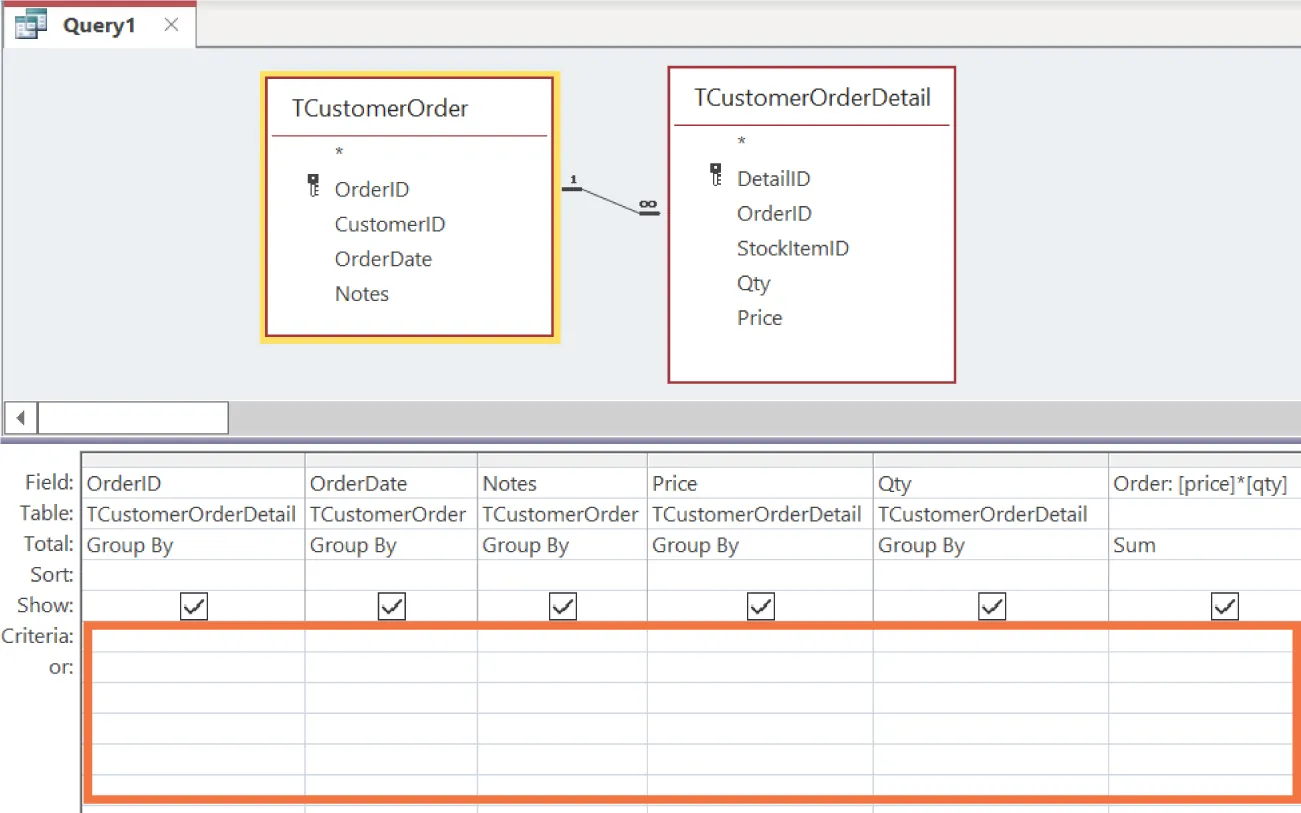Select Qty in the TCustomerOrderDetail field list

(x=754, y=283)
